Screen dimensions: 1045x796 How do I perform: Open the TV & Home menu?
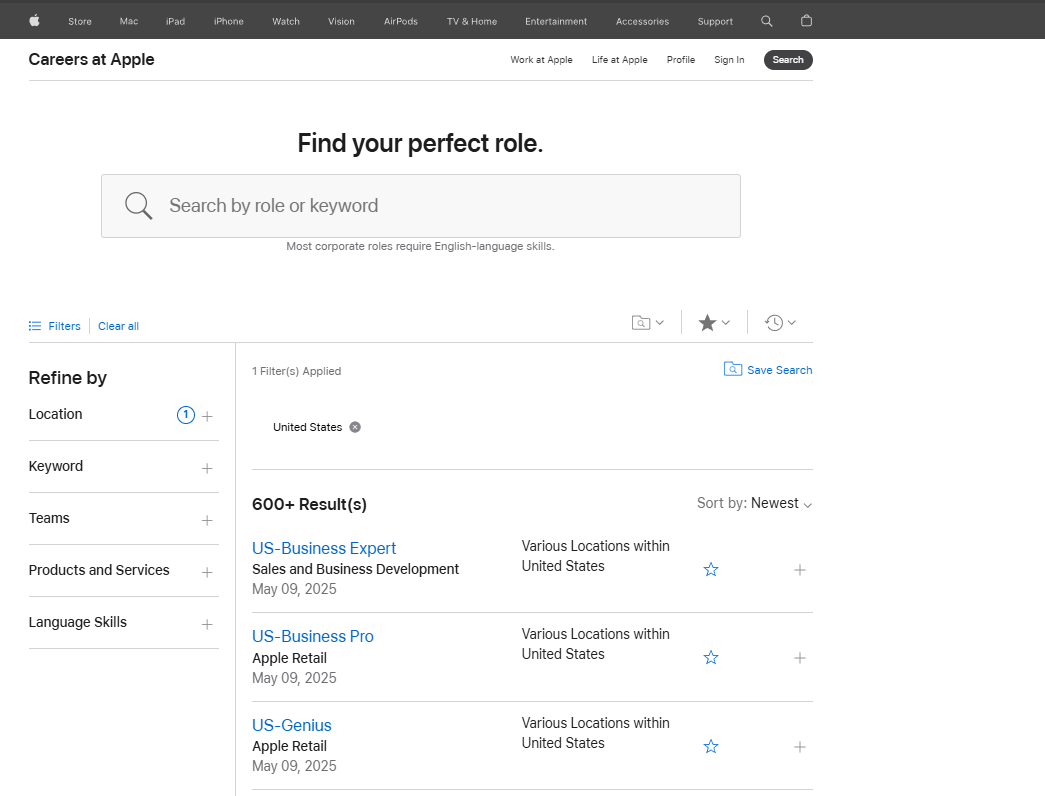[x=472, y=21]
